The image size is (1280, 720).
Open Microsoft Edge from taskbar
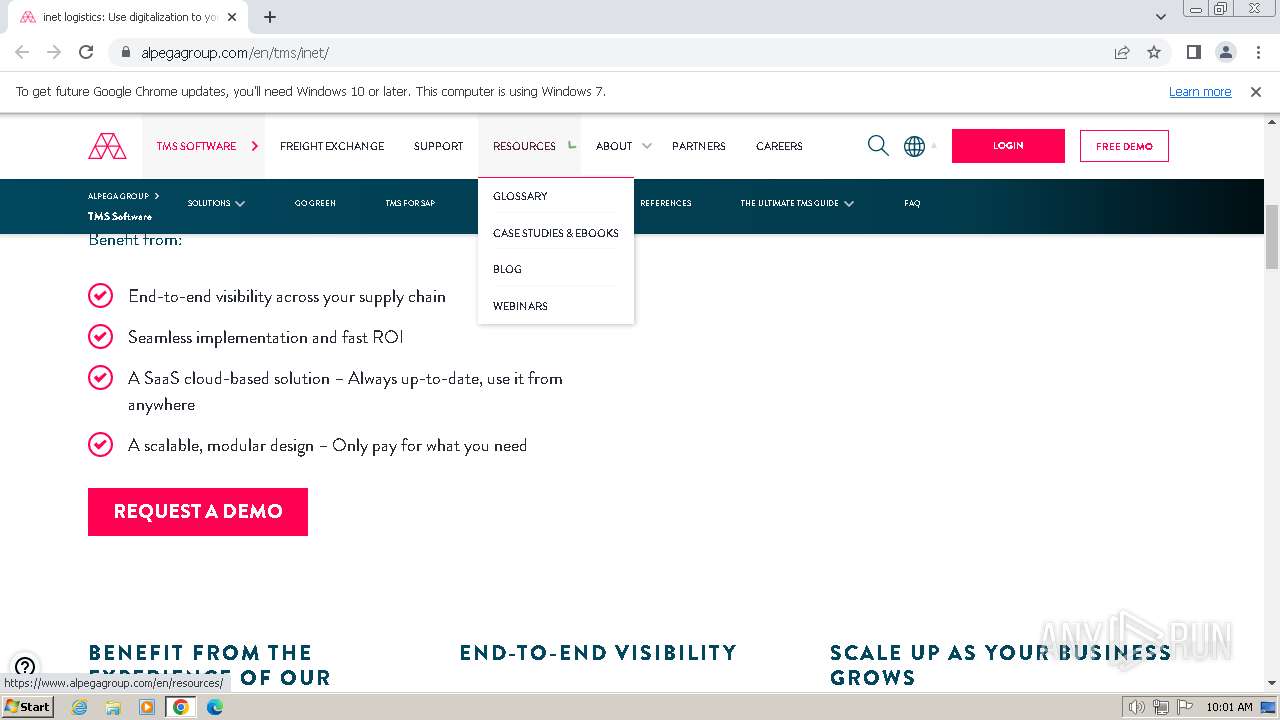pyautogui.click(x=215, y=707)
